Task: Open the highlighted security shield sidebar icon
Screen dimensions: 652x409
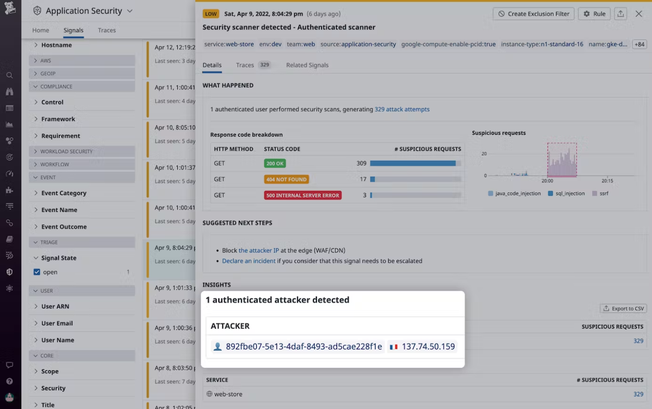Action: [9, 272]
